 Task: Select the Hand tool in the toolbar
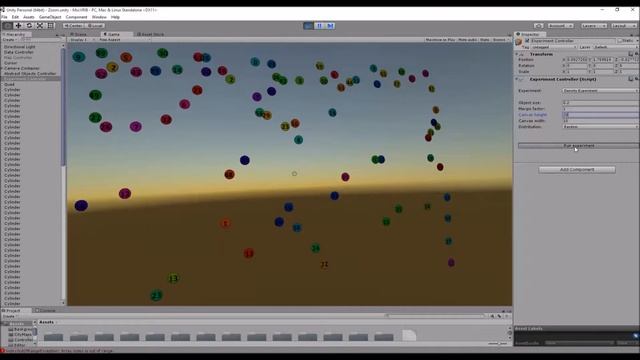(7, 25)
